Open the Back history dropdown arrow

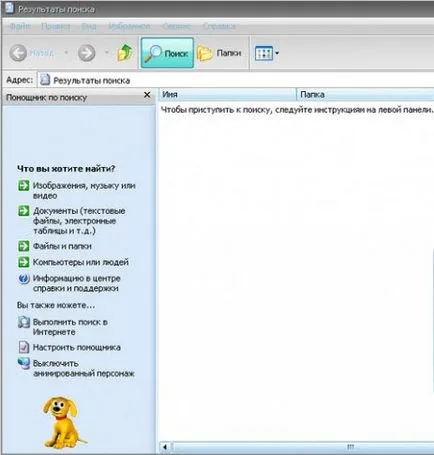pyautogui.click(x=66, y=52)
